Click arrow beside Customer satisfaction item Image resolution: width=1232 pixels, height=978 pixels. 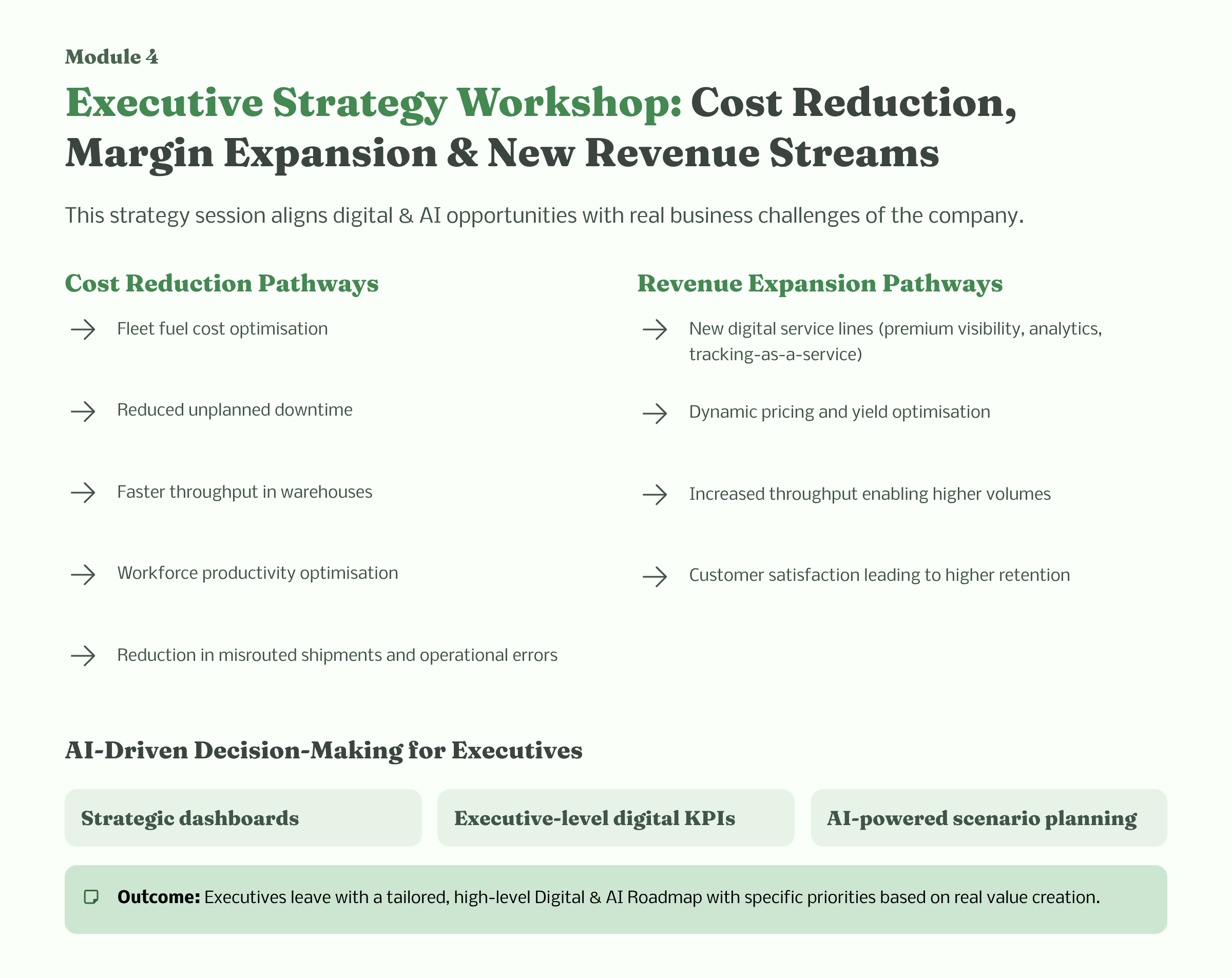pyautogui.click(x=655, y=576)
